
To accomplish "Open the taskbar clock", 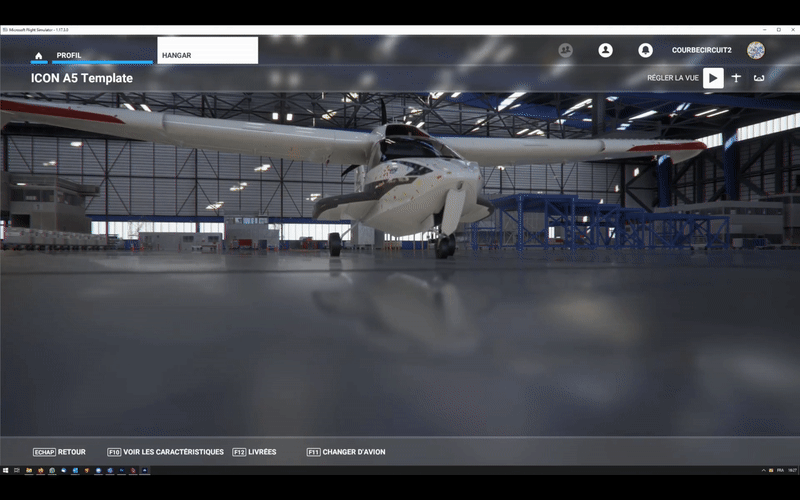I will click(792, 470).
